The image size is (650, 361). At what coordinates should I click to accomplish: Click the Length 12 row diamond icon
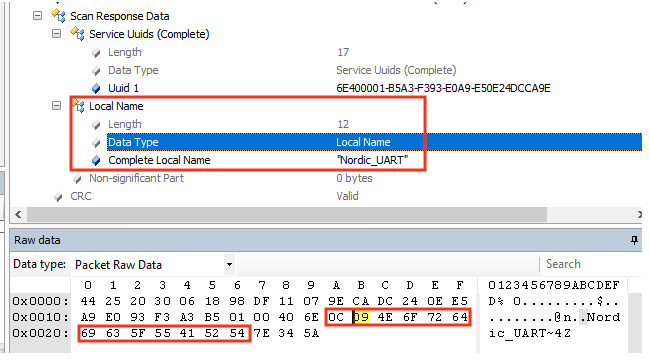click(x=96, y=124)
